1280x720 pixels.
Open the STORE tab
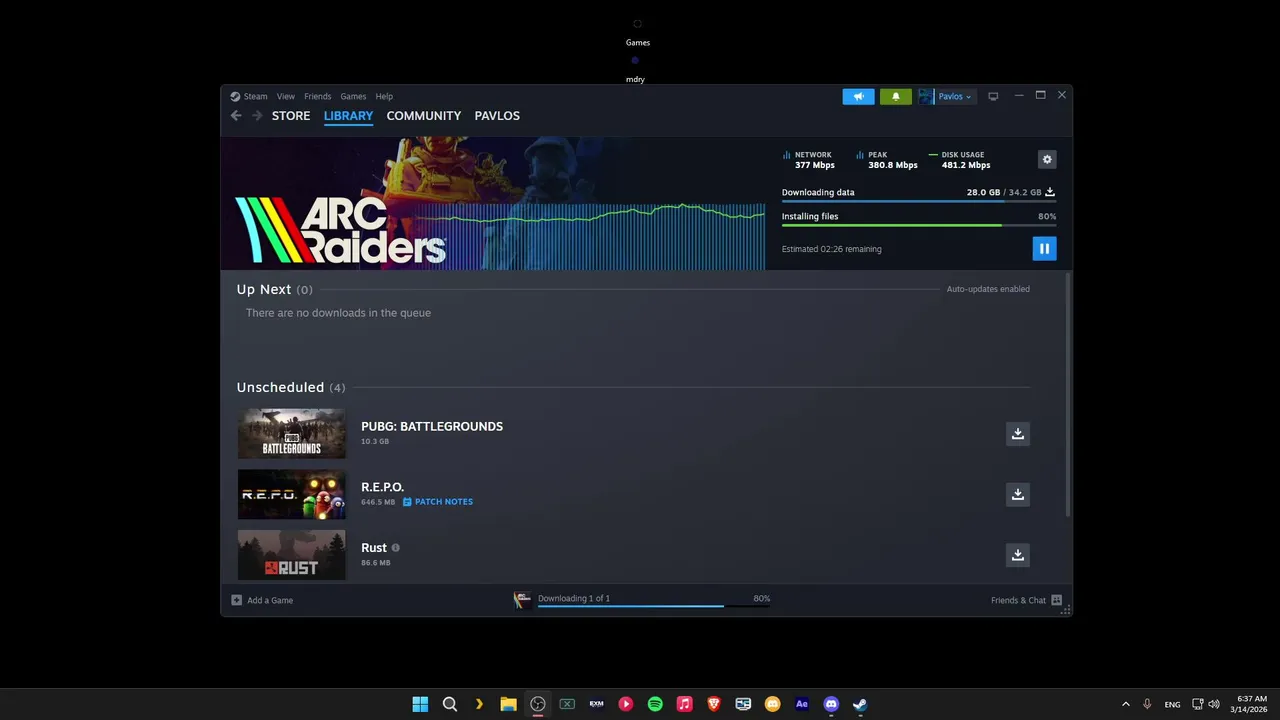291,116
